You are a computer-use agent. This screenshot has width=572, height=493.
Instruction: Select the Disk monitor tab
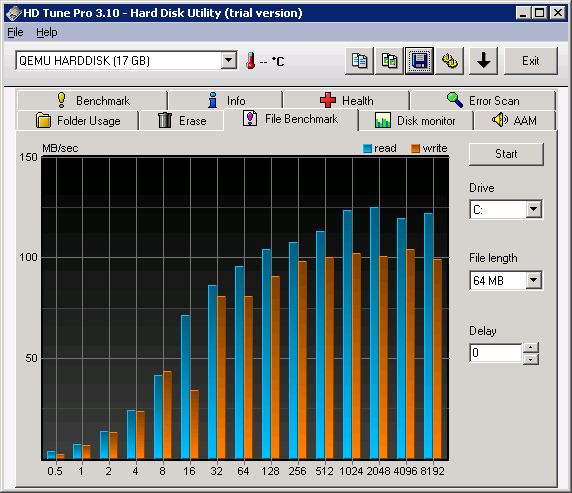tap(416, 120)
